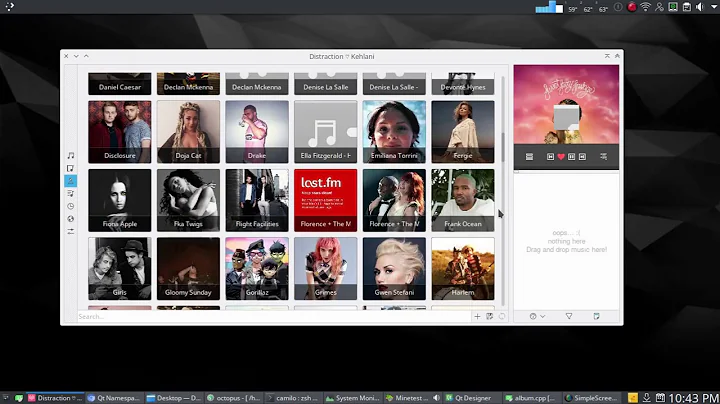The image size is (720, 404).
Task: Open the Drake artist tile
Action: coord(257,132)
